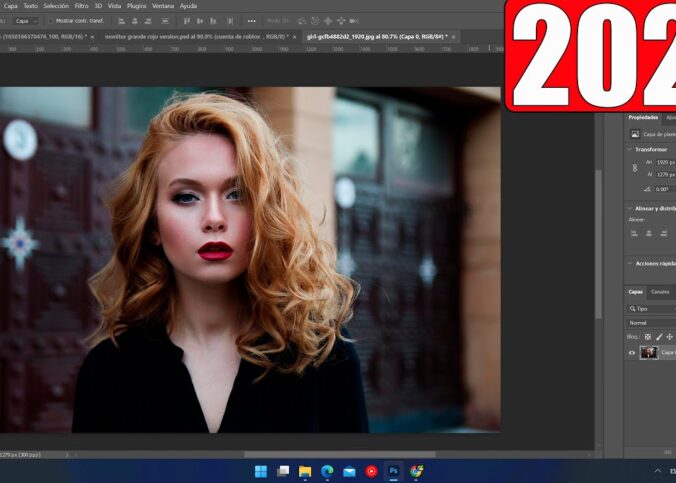Switch to monitor grande rojo version.psd tab
676x483 pixels.
197,37
